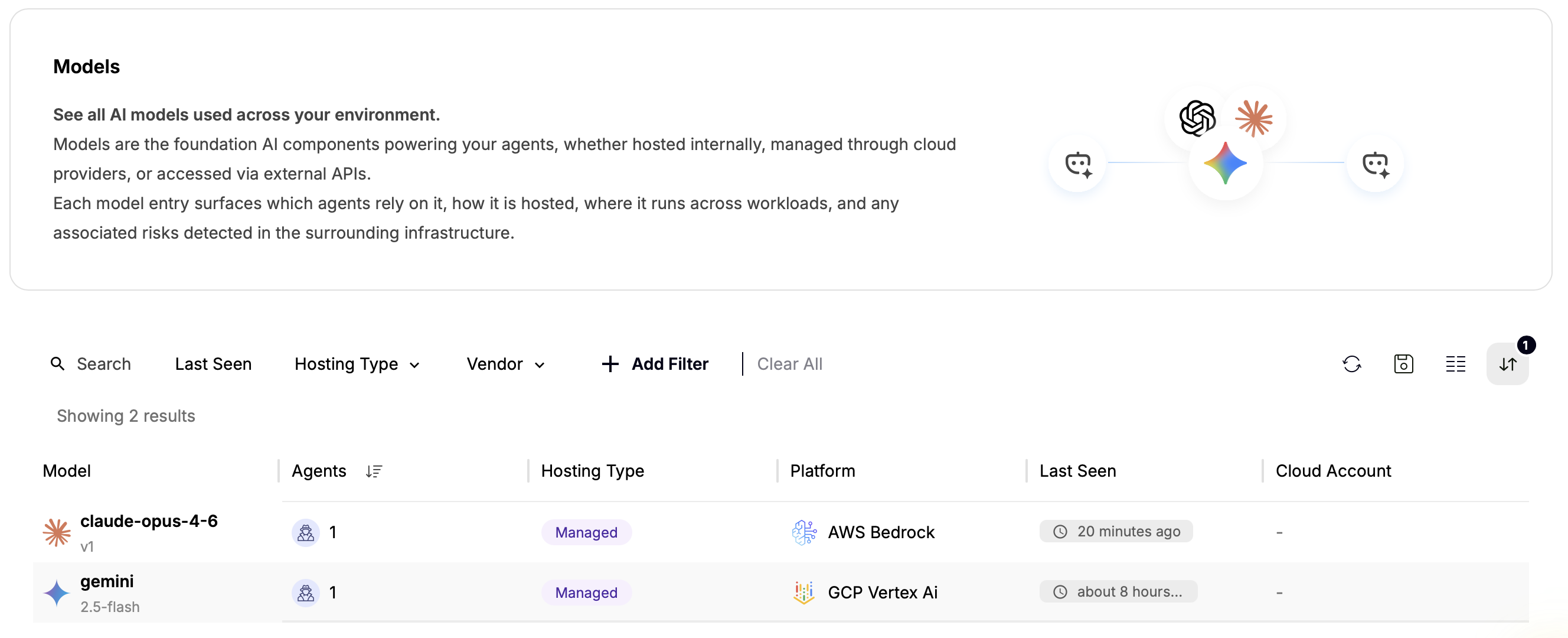Click the save view disk icon
The image size is (1568, 638).
tap(1403, 364)
